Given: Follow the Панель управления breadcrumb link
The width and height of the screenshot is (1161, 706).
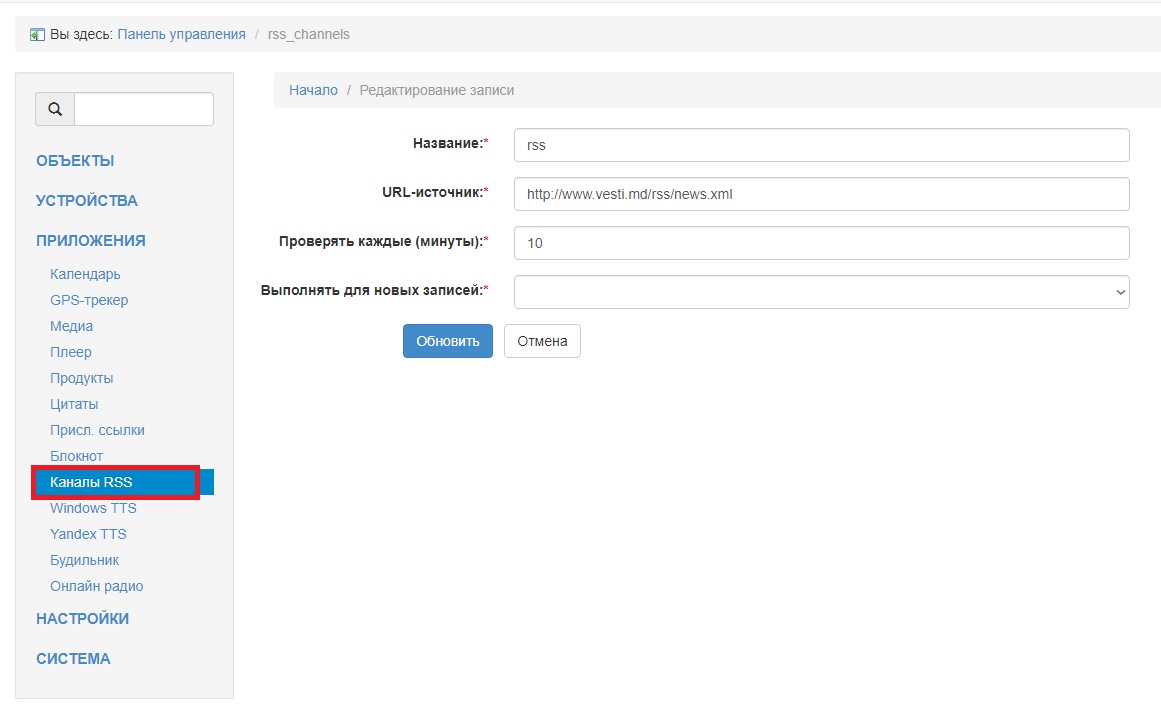Looking at the screenshot, I should tap(183, 33).
